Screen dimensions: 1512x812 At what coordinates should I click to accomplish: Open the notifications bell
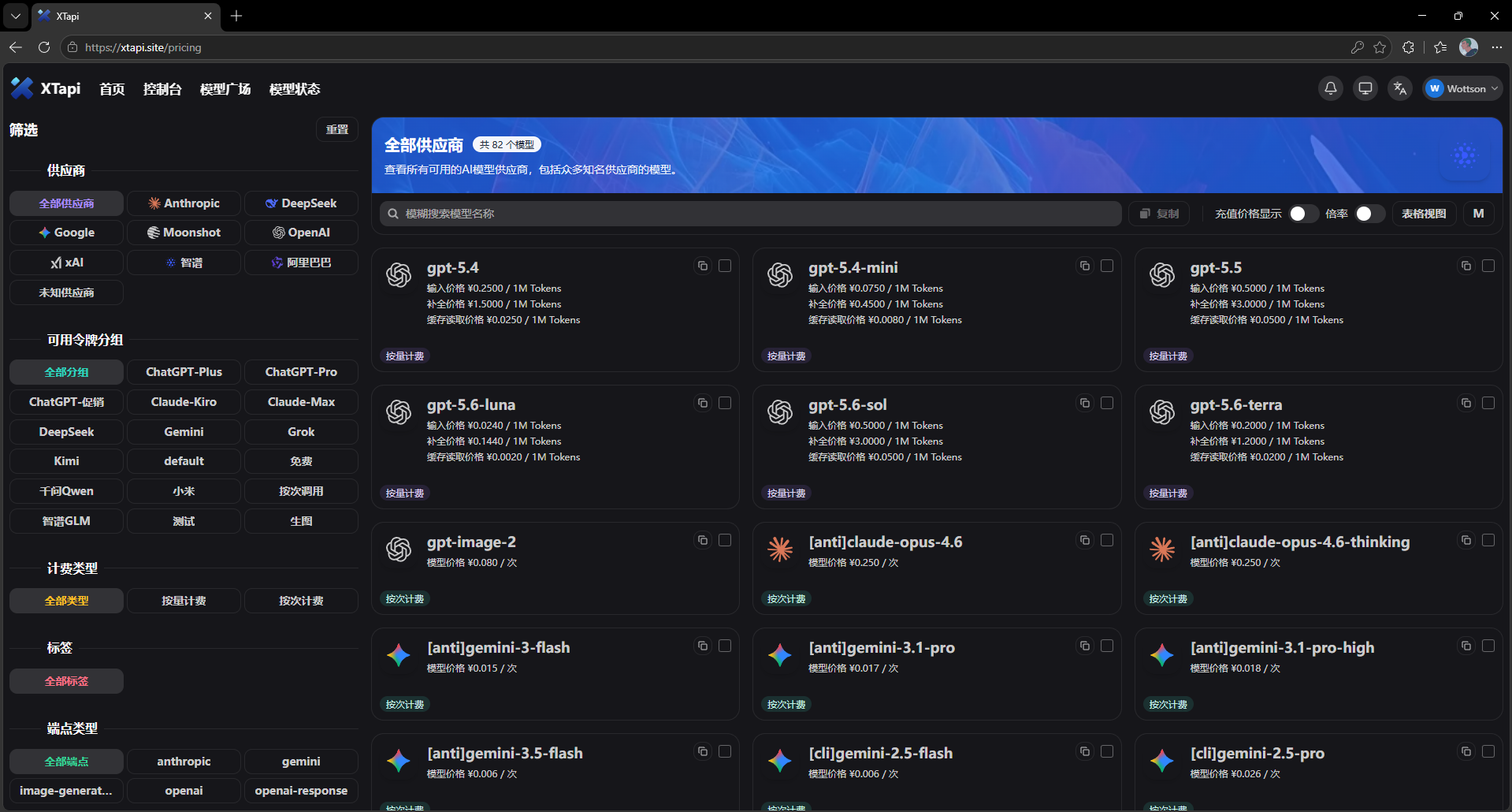click(x=1331, y=88)
